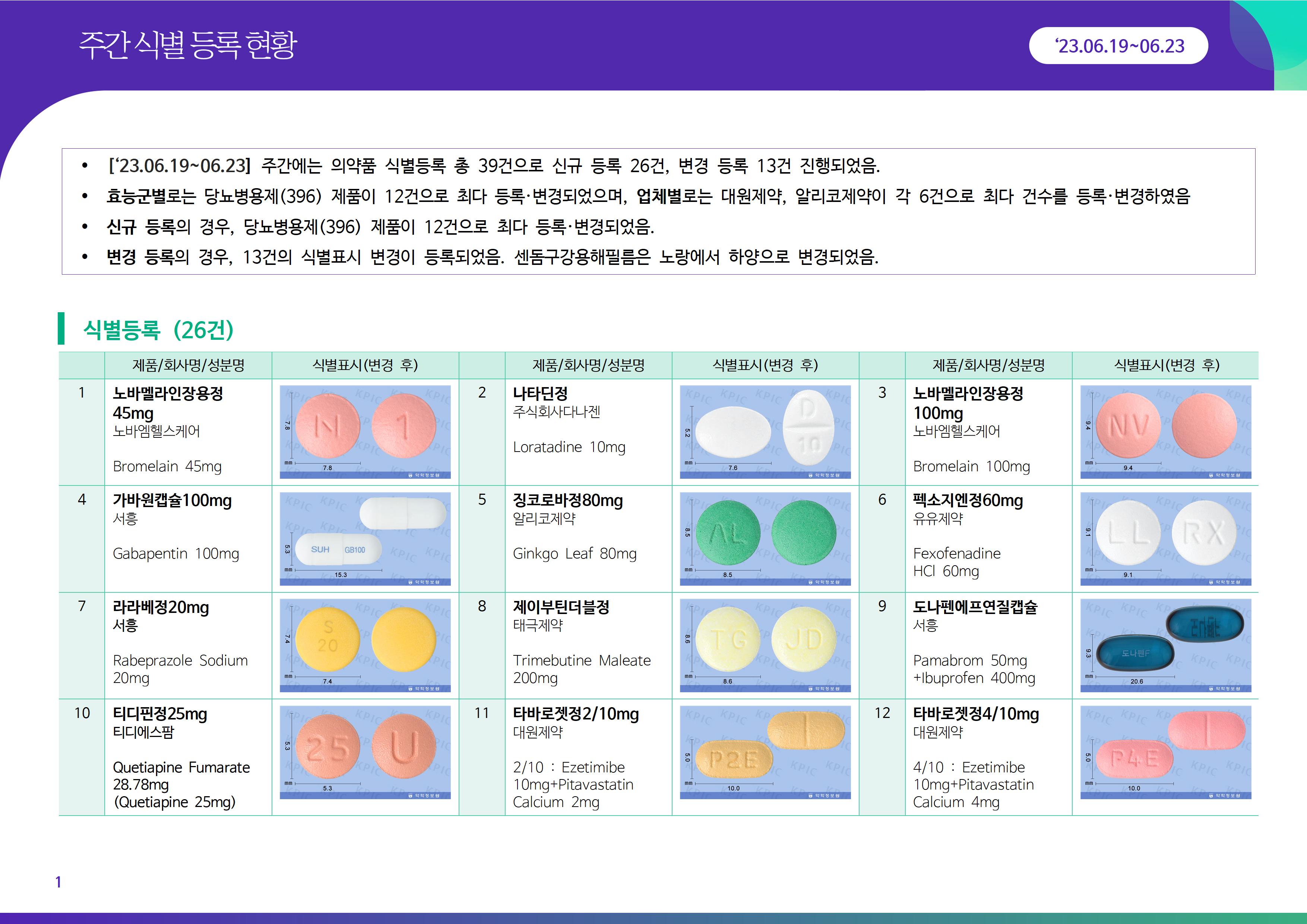Click the date range badge '23.06.19~06.23
This screenshot has height=924, width=1307.
tap(1118, 45)
